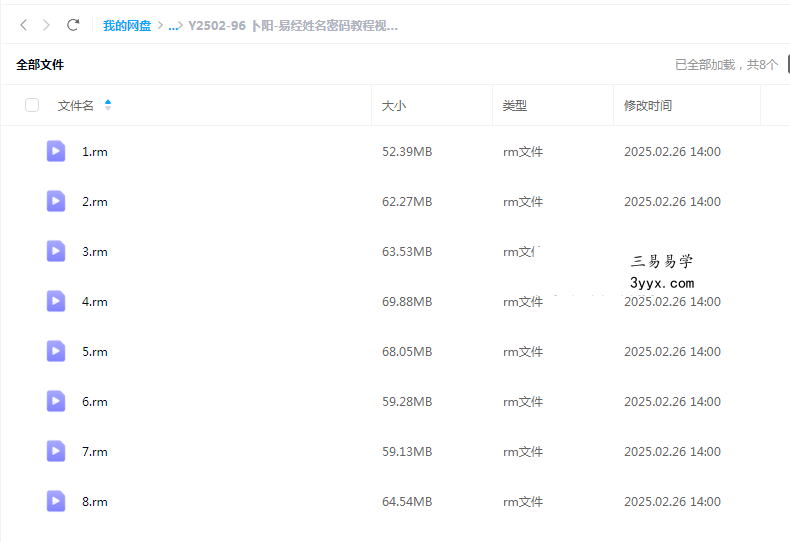This screenshot has height=542, width=790.
Task: Select the 全部文件 heading
Action: click(x=40, y=64)
